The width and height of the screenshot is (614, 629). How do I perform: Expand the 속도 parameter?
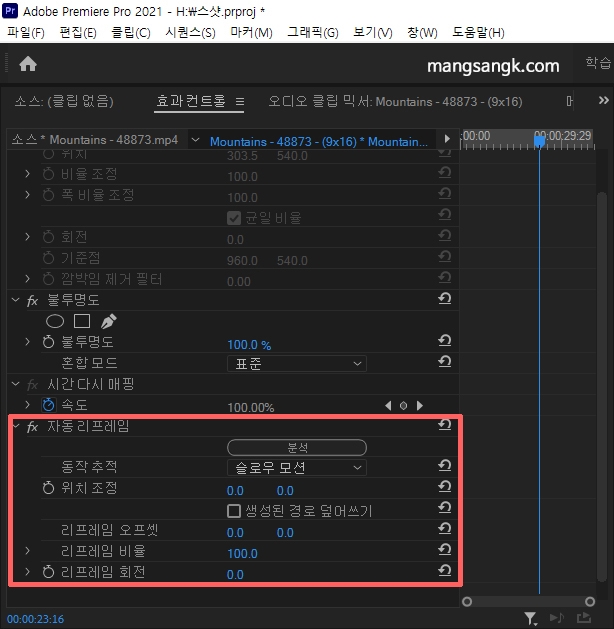(27, 405)
